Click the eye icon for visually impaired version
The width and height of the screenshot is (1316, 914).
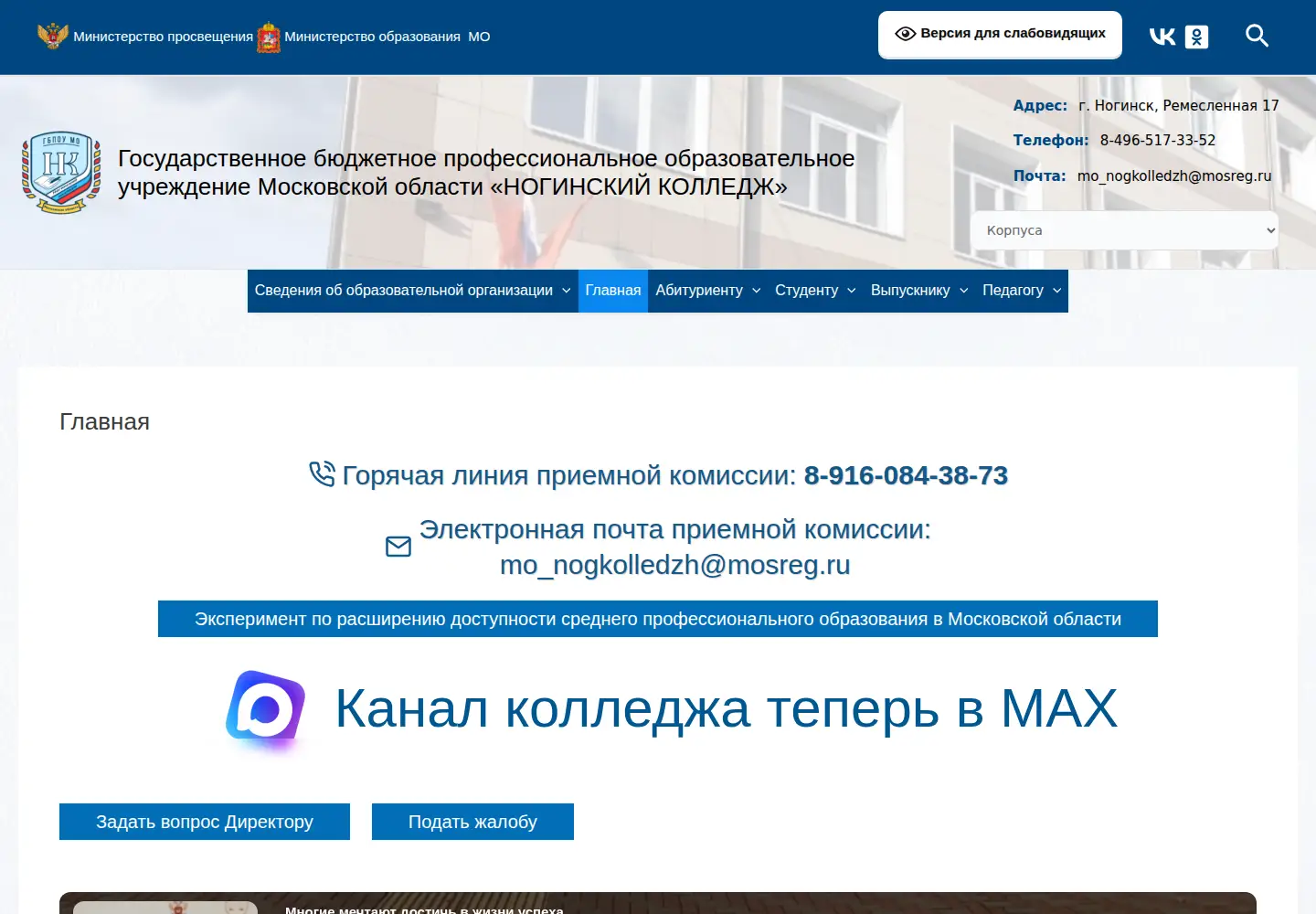tap(905, 34)
